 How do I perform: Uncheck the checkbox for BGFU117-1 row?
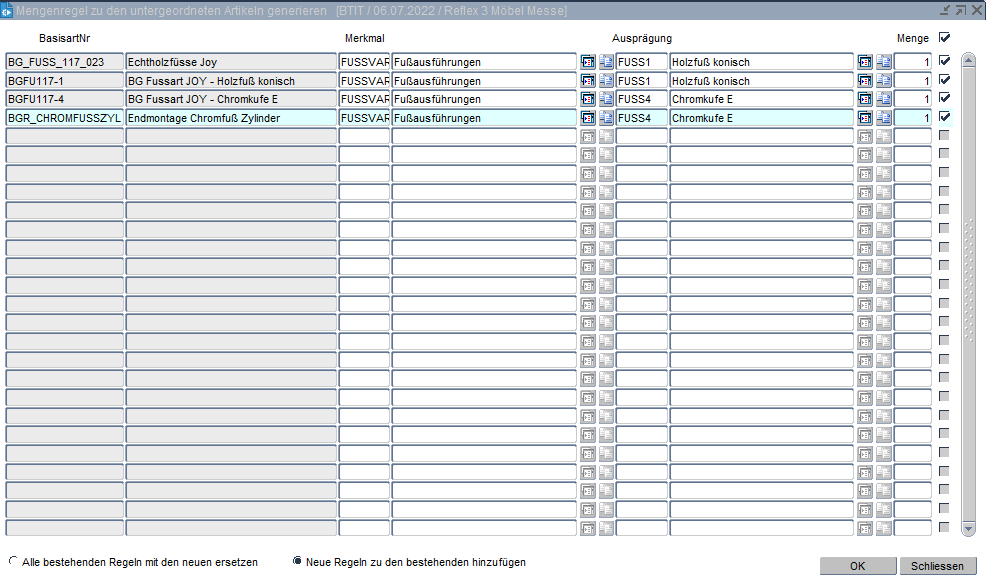pyautogui.click(x=944, y=80)
